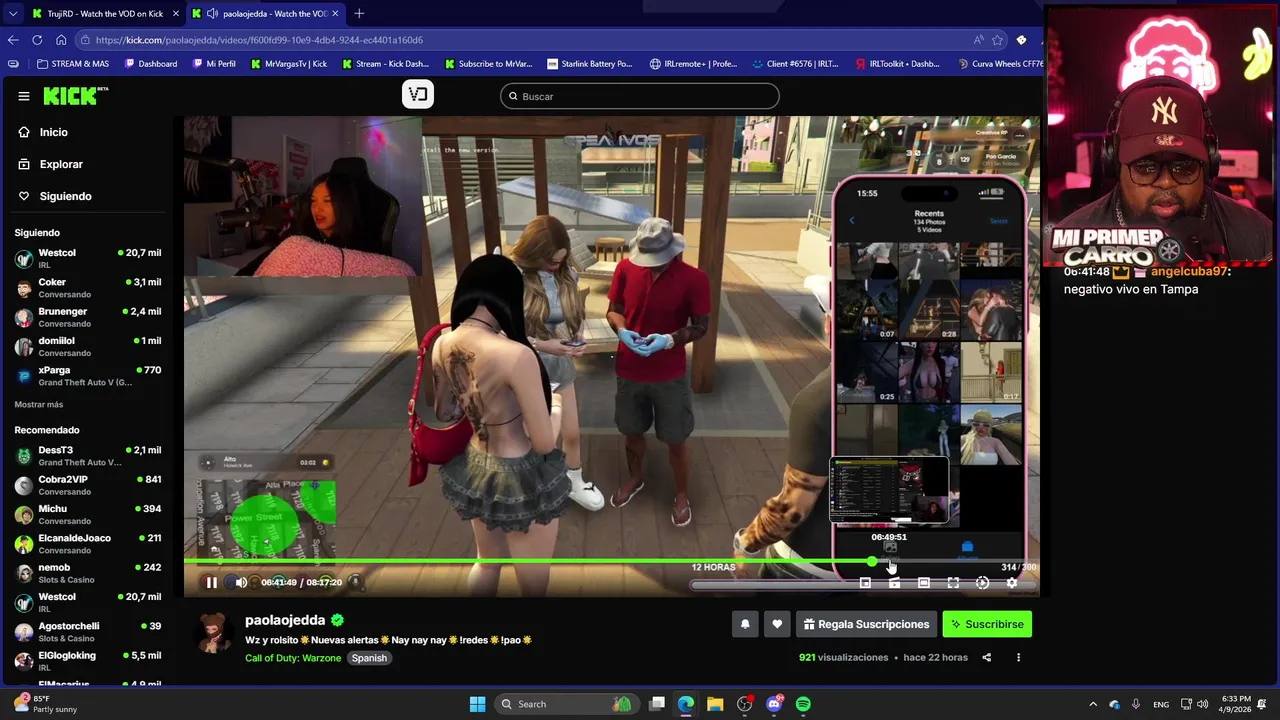Screen dimensions: 1280x720
Task: Open the VJ square icon in header
Action: (418, 94)
